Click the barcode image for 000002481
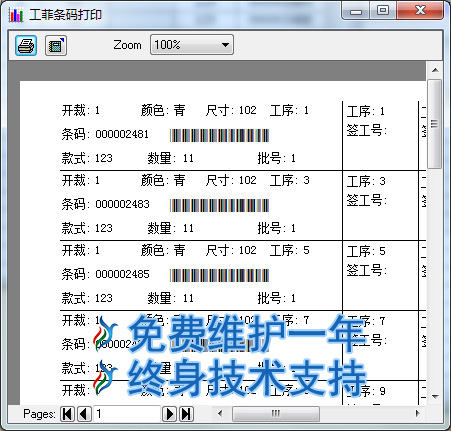The image size is (451, 431). (219, 135)
